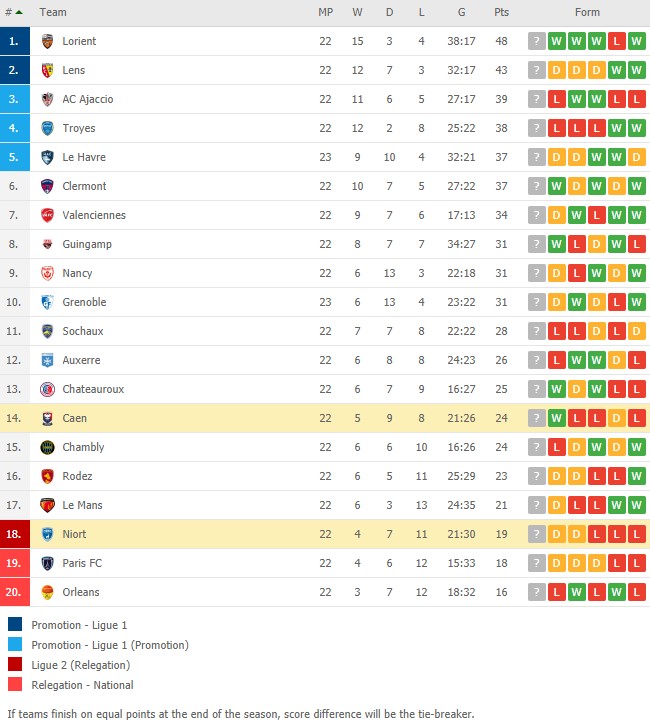
Task: Sort table by MP column header
Action: [325, 12]
